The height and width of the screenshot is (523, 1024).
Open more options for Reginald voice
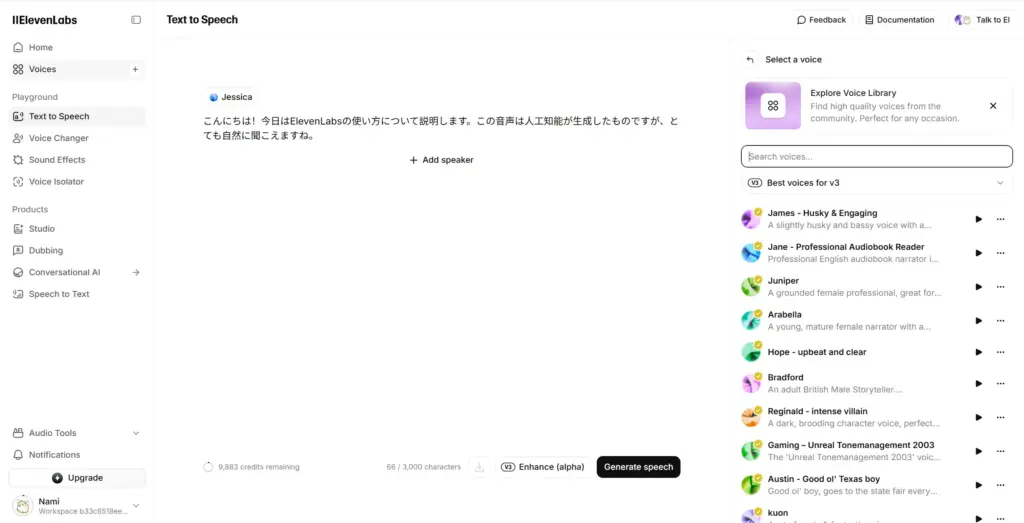[x=1000, y=417]
